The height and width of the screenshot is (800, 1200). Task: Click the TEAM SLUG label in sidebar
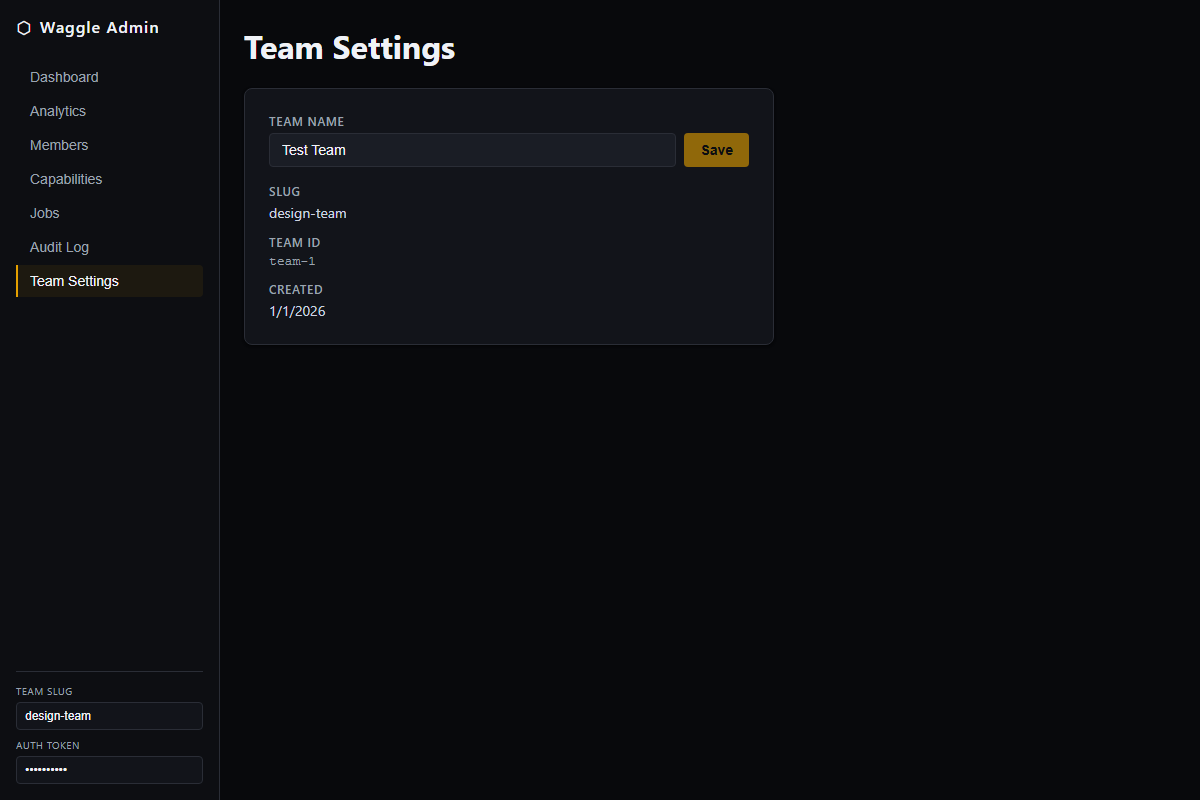44,691
